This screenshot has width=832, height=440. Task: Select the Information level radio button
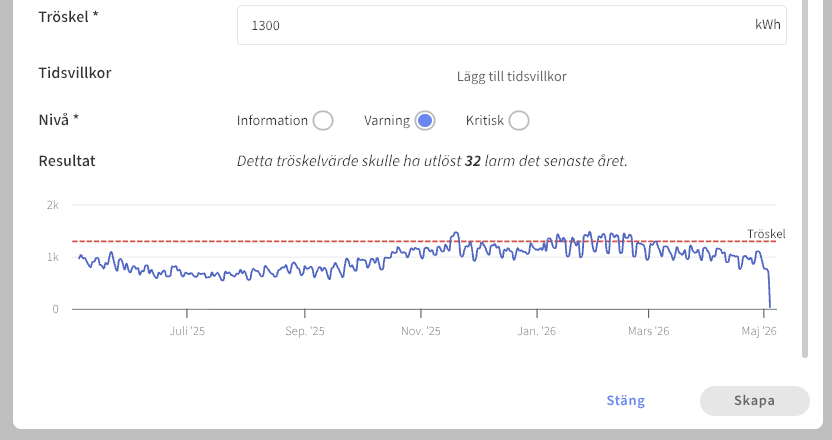(323, 120)
